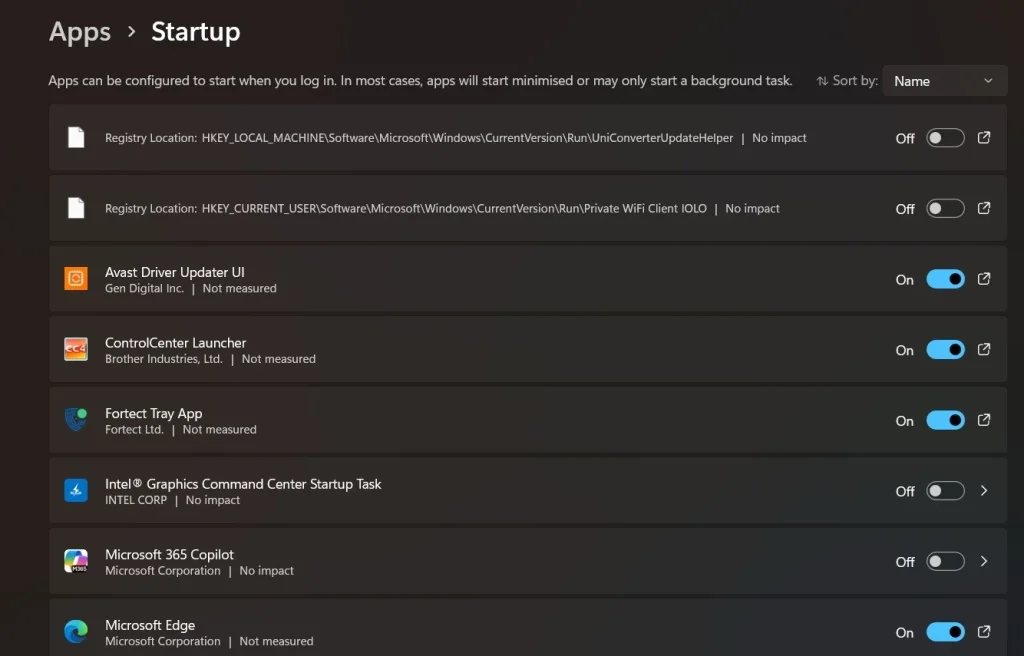Open the Sort by Name dropdown
Viewport: 1024px width, 656px height.
[x=944, y=81]
